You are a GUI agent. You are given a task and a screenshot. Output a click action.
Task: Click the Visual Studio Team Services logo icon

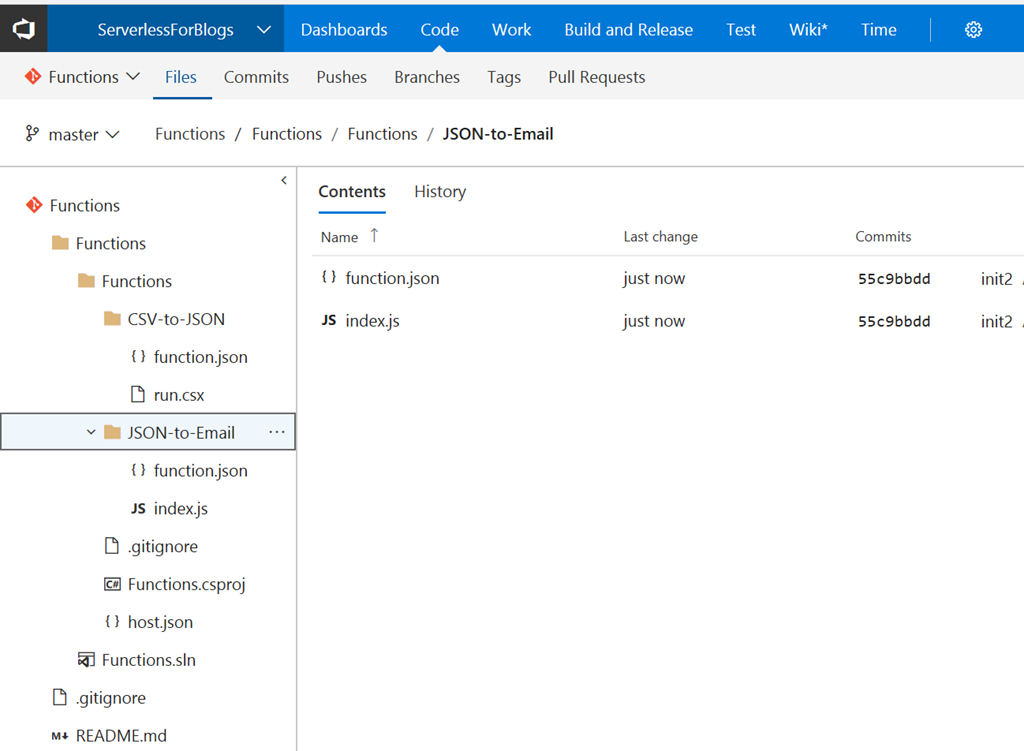click(x=23, y=29)
